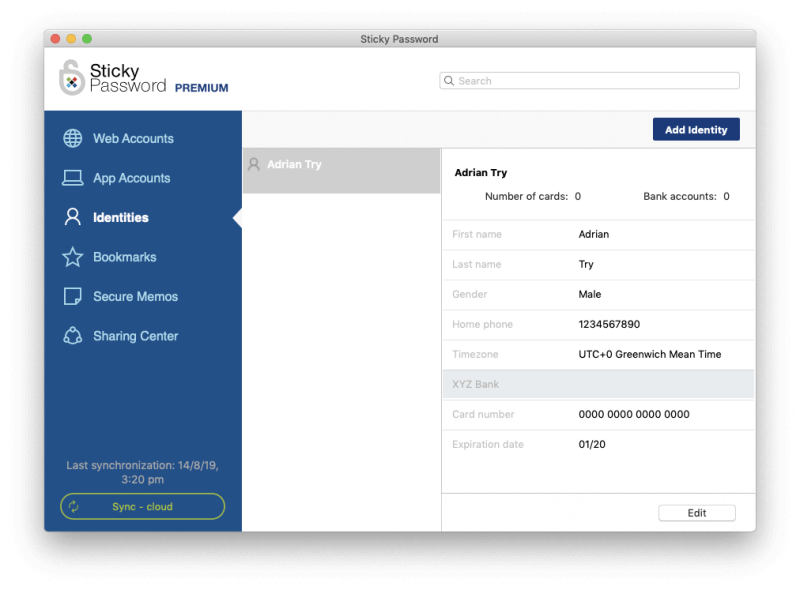This screenshot has height=590, width=800.
Task: Click the Identities person icon in sidebar
Action: (x=72, y=217)
